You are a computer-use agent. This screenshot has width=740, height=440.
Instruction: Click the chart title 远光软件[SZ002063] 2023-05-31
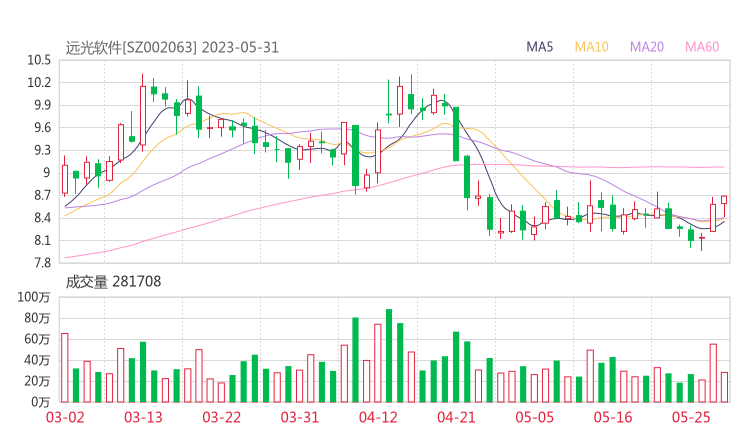pos(172,48)
